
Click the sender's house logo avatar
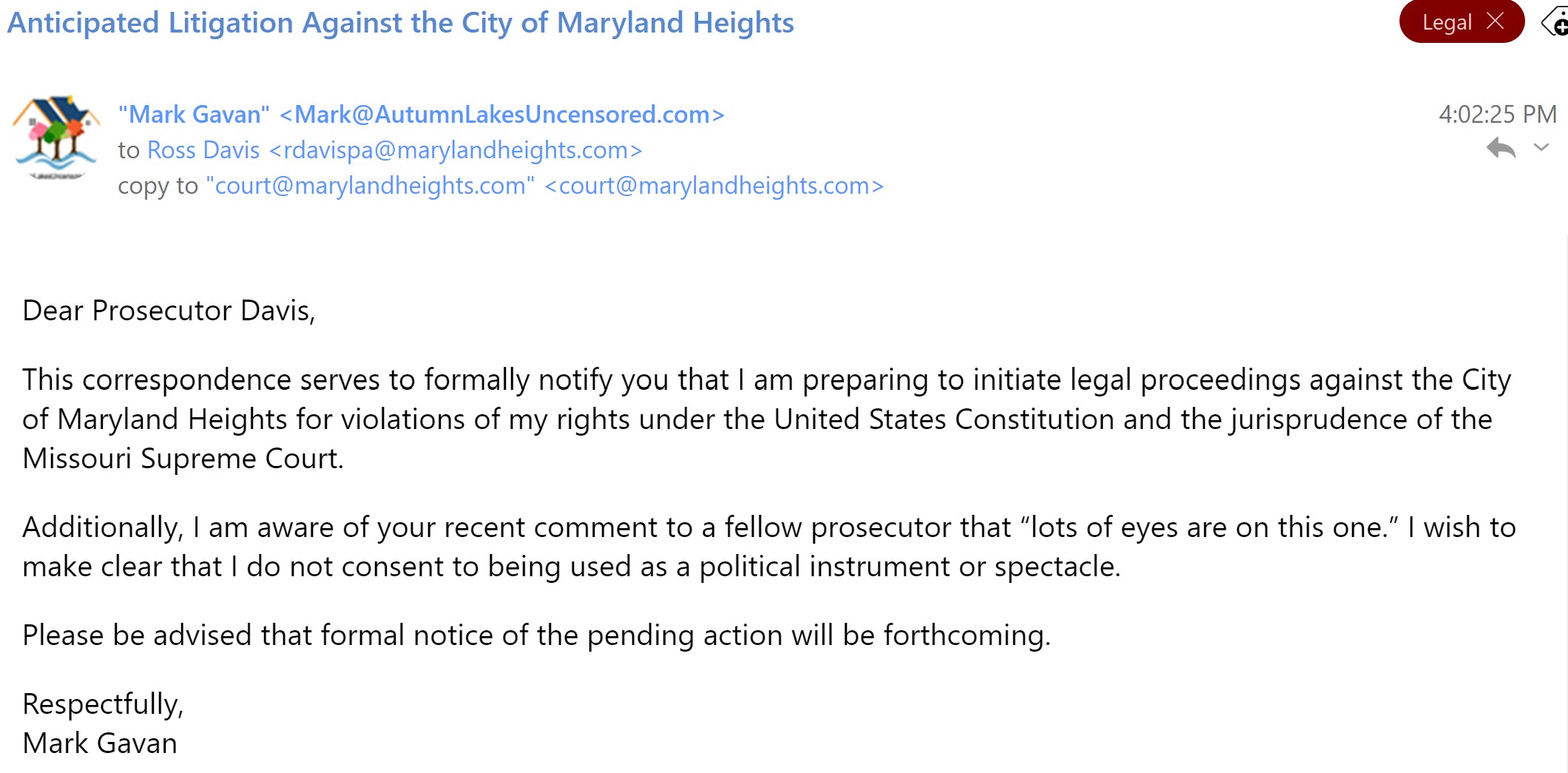pos(55,138)
